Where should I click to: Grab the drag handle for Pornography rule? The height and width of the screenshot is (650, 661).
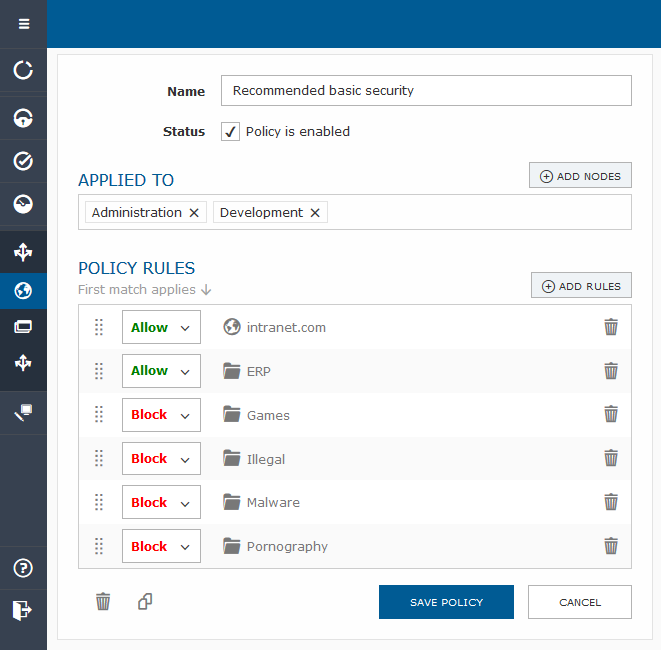click(99, 547)
